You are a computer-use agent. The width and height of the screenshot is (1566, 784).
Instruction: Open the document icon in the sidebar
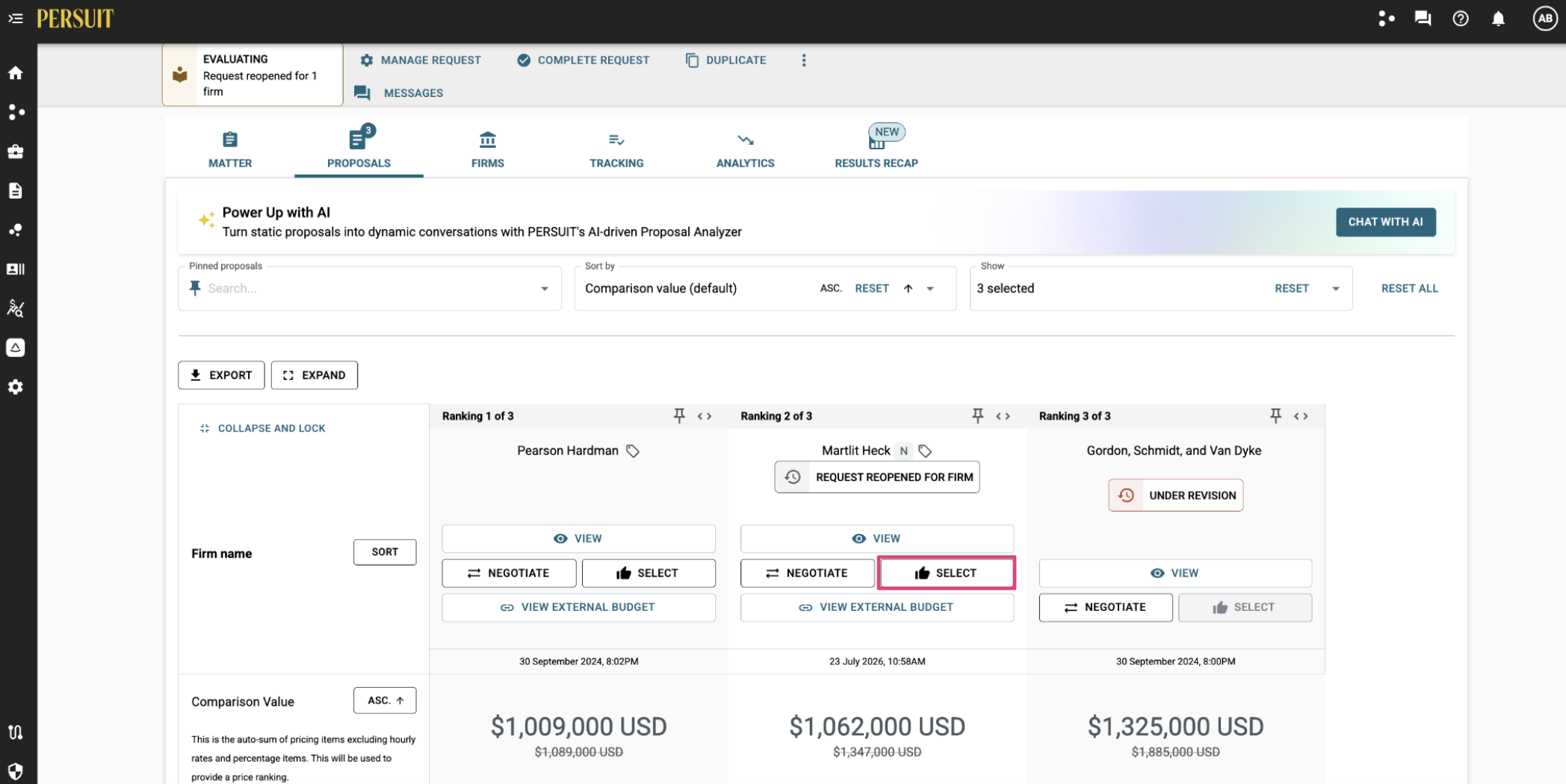(16, 190)
